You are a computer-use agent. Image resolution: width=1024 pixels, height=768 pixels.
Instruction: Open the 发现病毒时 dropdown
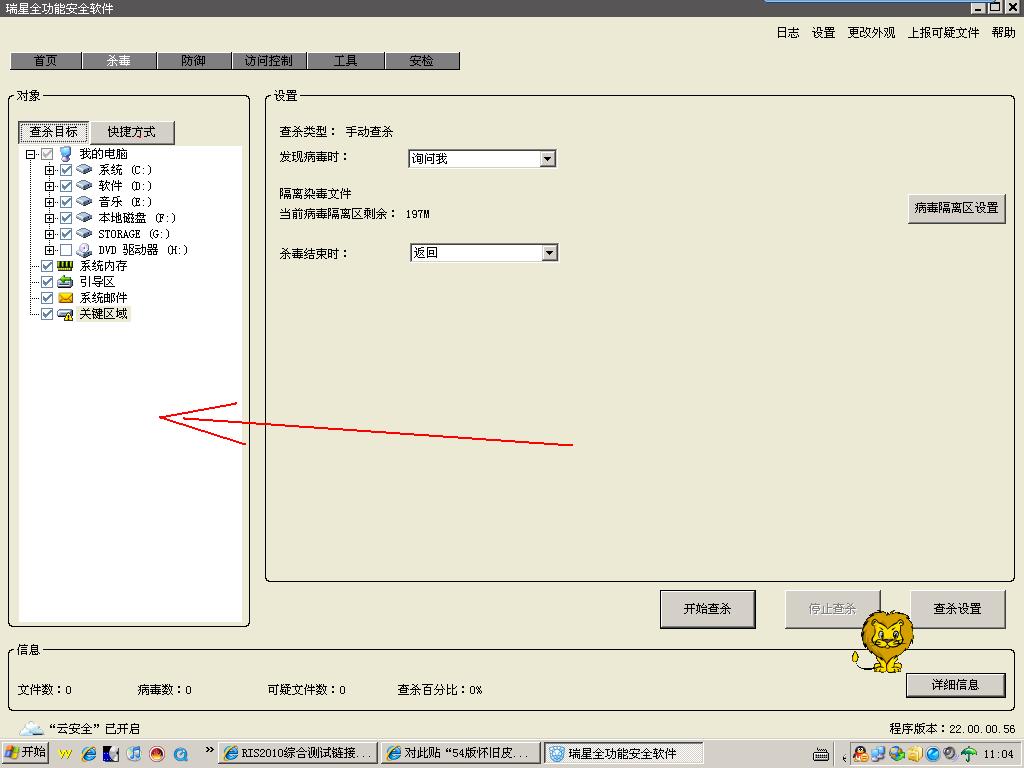548,159
